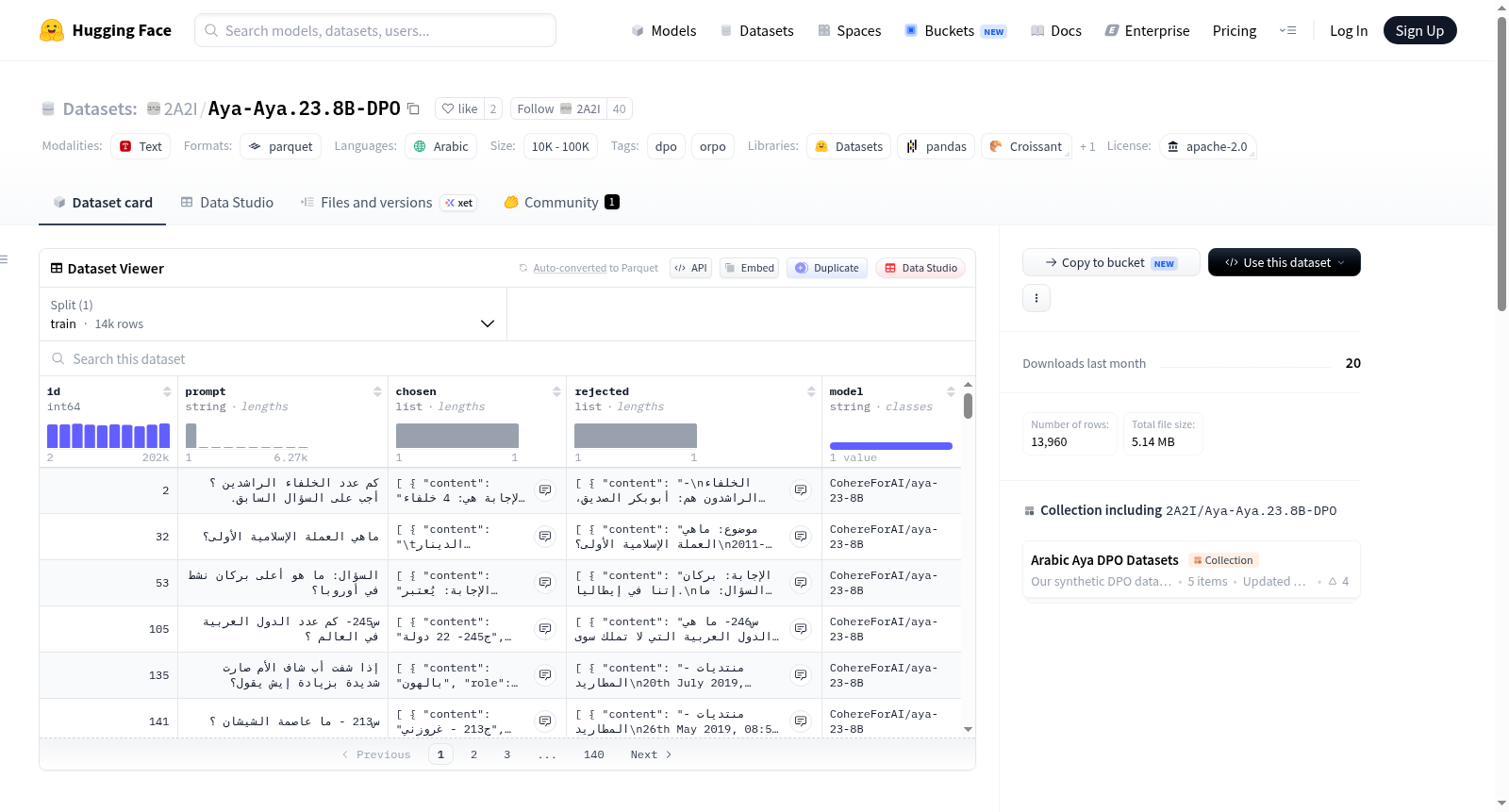This screenshot has width=1509, height=812.
Task: Expand chat view for id 2 rejected cell
Action: 801,490
